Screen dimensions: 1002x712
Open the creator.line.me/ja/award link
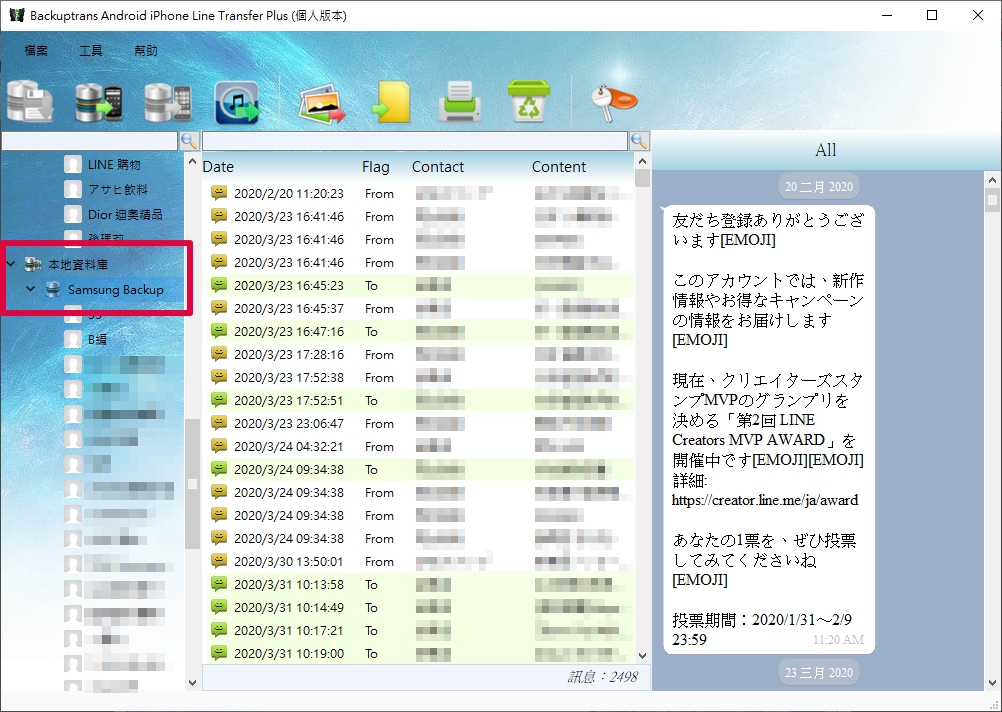765,500
